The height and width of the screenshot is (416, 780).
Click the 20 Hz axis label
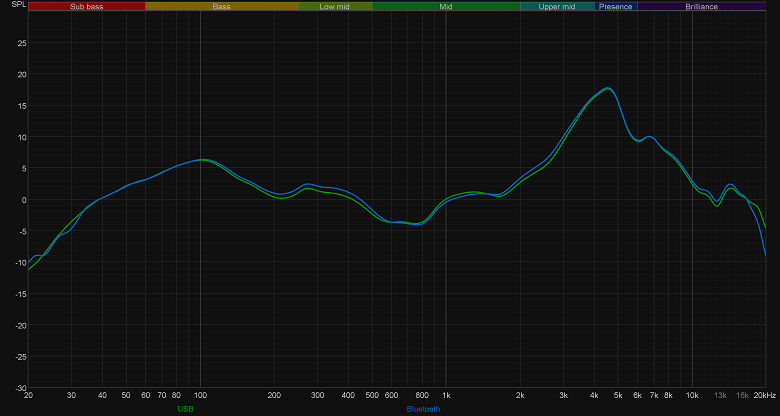[x=28, y=395]
